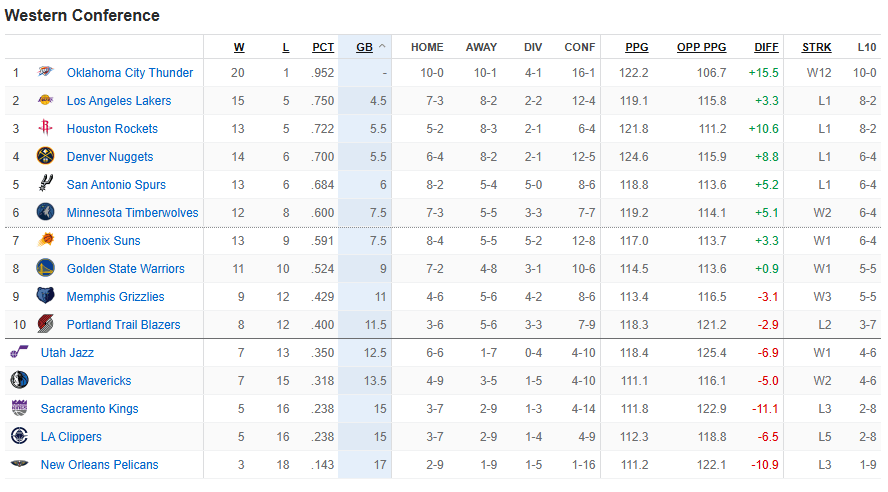The image size is (888, 492).
Task: Toggle GB column sort order arrow
Action: click(x=383, y=47)
